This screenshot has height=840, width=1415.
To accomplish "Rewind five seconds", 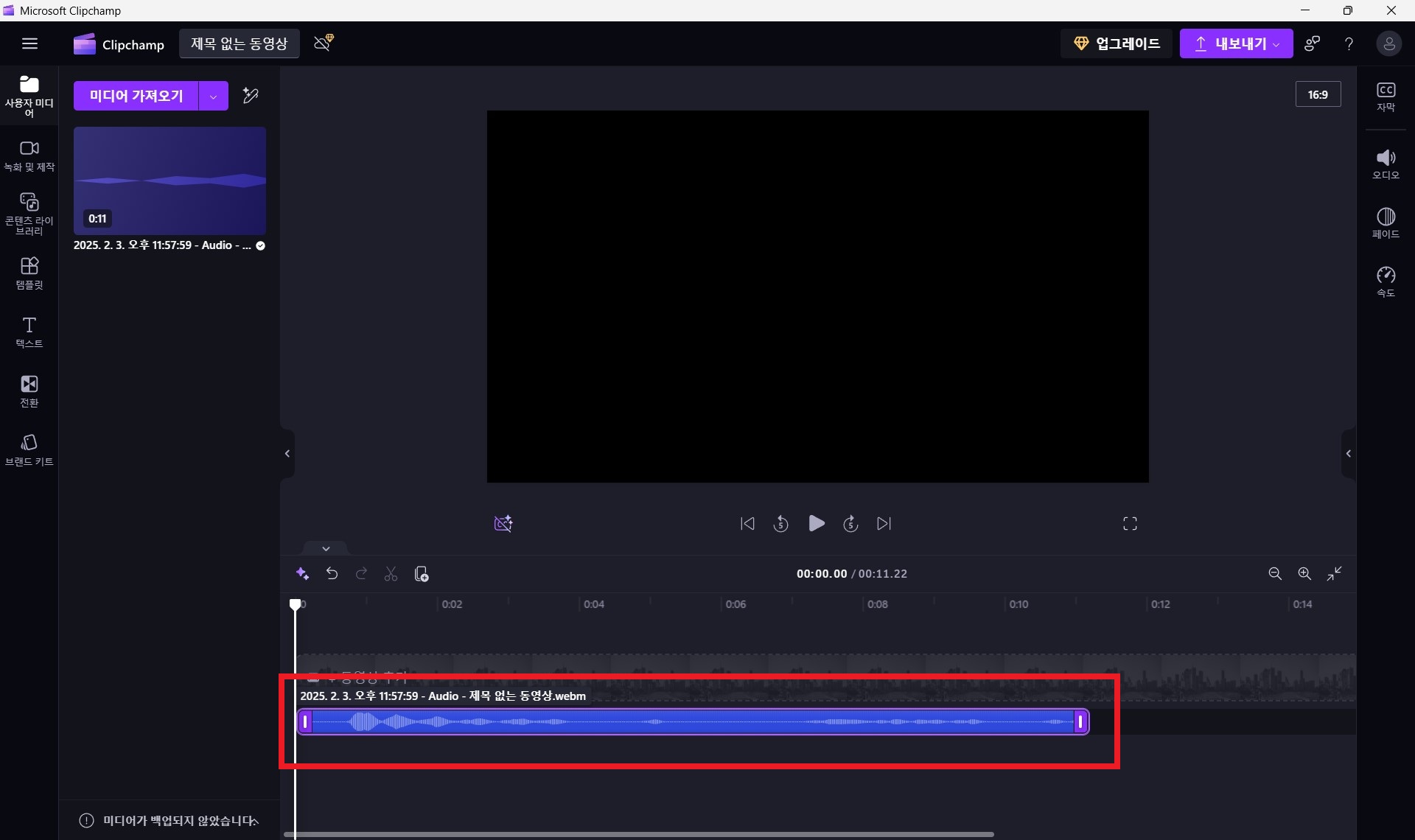I will point(781,524).
